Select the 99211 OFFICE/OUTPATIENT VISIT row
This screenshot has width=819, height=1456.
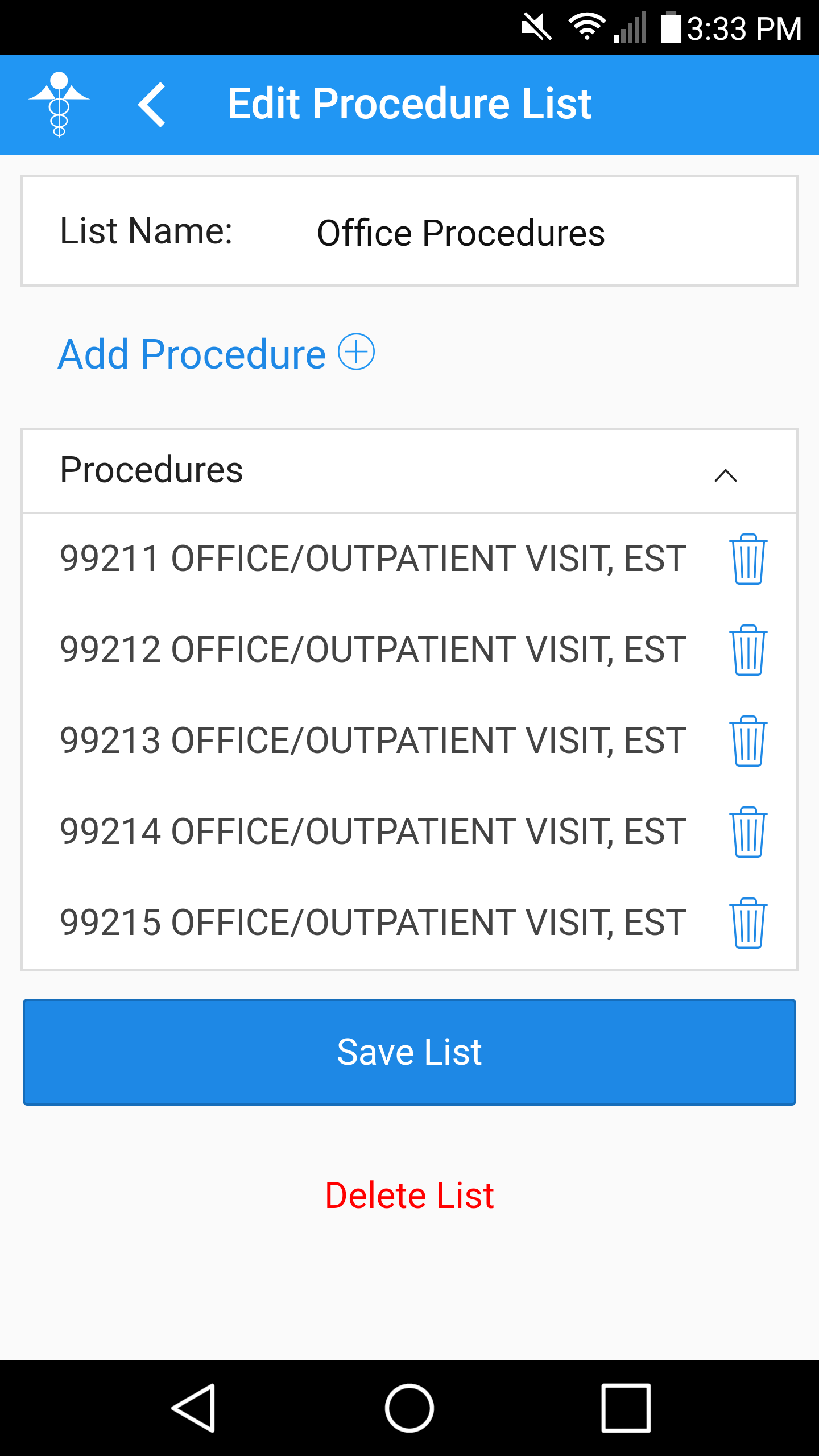373,559
